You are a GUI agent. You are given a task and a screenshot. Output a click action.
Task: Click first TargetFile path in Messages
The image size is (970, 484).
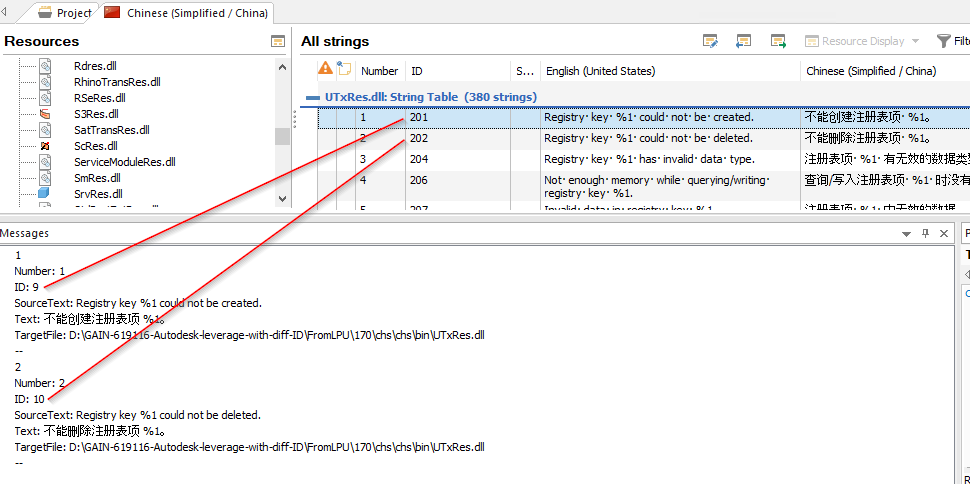click(x=249, y=335)
